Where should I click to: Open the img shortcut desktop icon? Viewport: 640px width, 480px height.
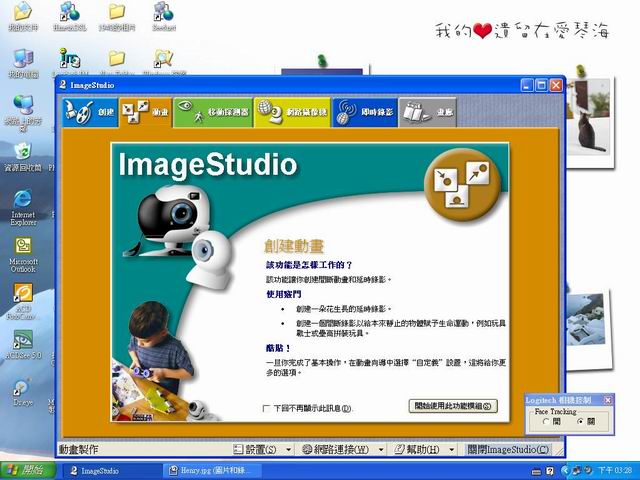click(70, 59)
